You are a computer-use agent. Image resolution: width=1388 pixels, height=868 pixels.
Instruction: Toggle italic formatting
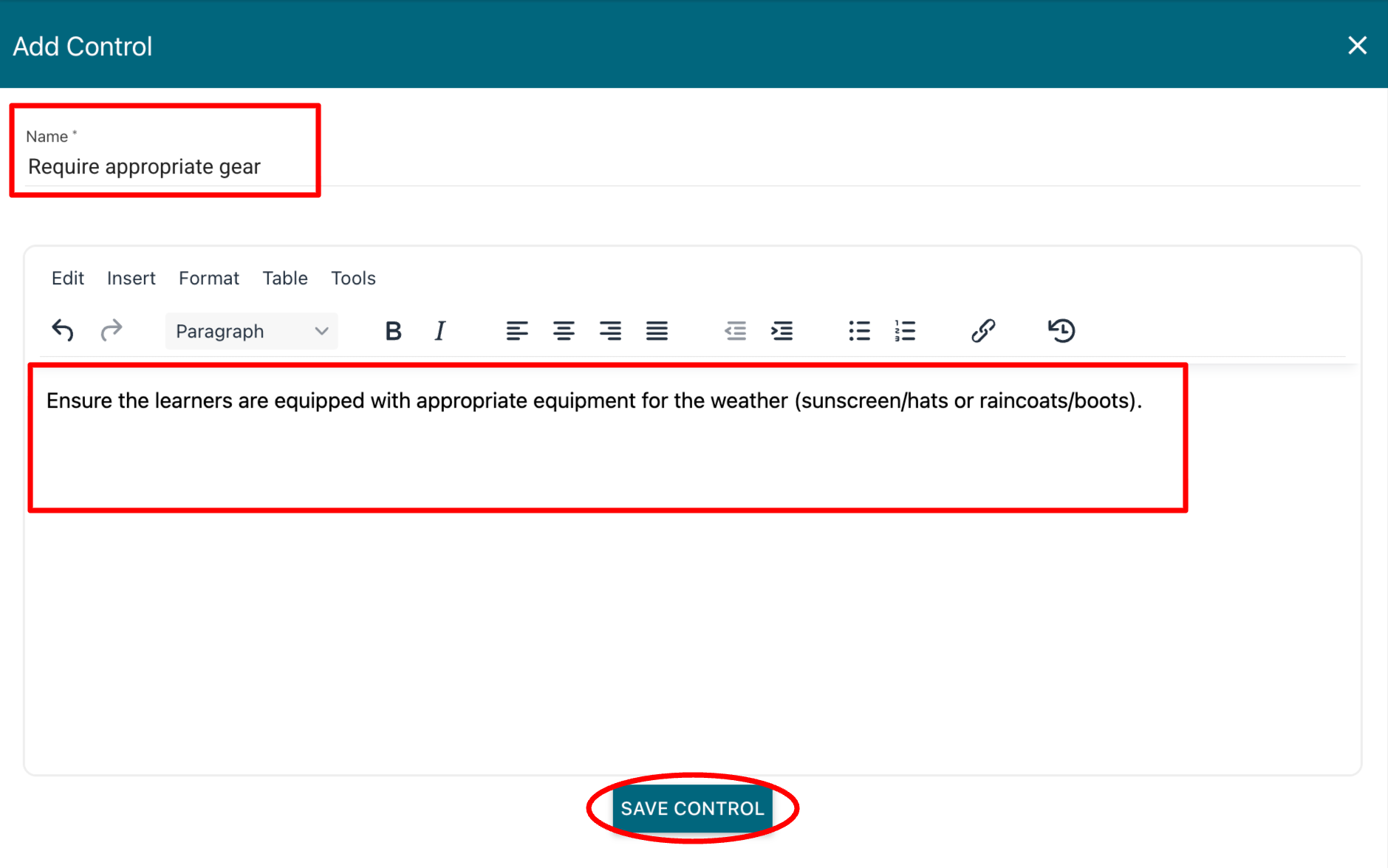(x=440, y=331)
